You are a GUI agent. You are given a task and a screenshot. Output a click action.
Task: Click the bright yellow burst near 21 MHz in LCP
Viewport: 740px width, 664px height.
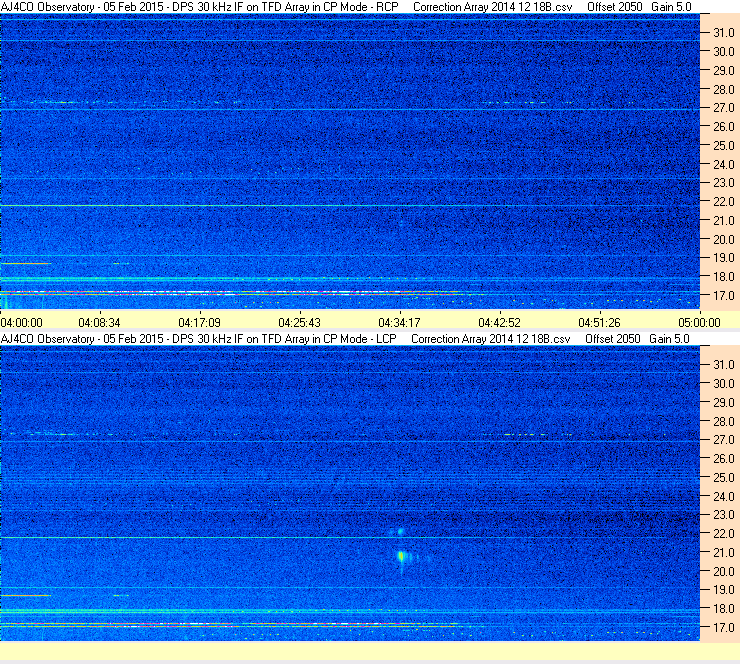(x=402, y=557)
